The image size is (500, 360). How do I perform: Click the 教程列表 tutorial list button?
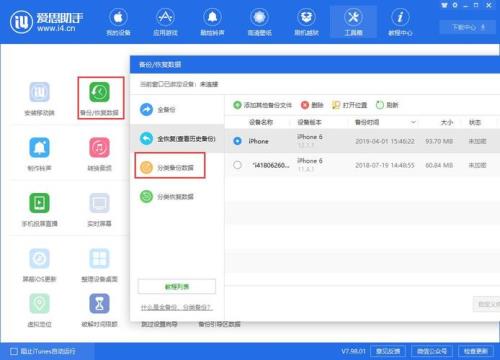coord(177,287)
